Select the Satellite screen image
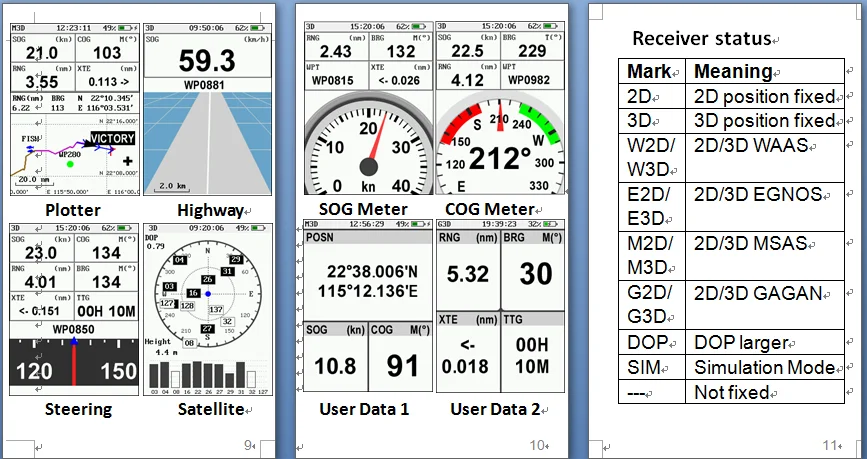The height and width of the screenshot is (459, 867). click(208, 309)
